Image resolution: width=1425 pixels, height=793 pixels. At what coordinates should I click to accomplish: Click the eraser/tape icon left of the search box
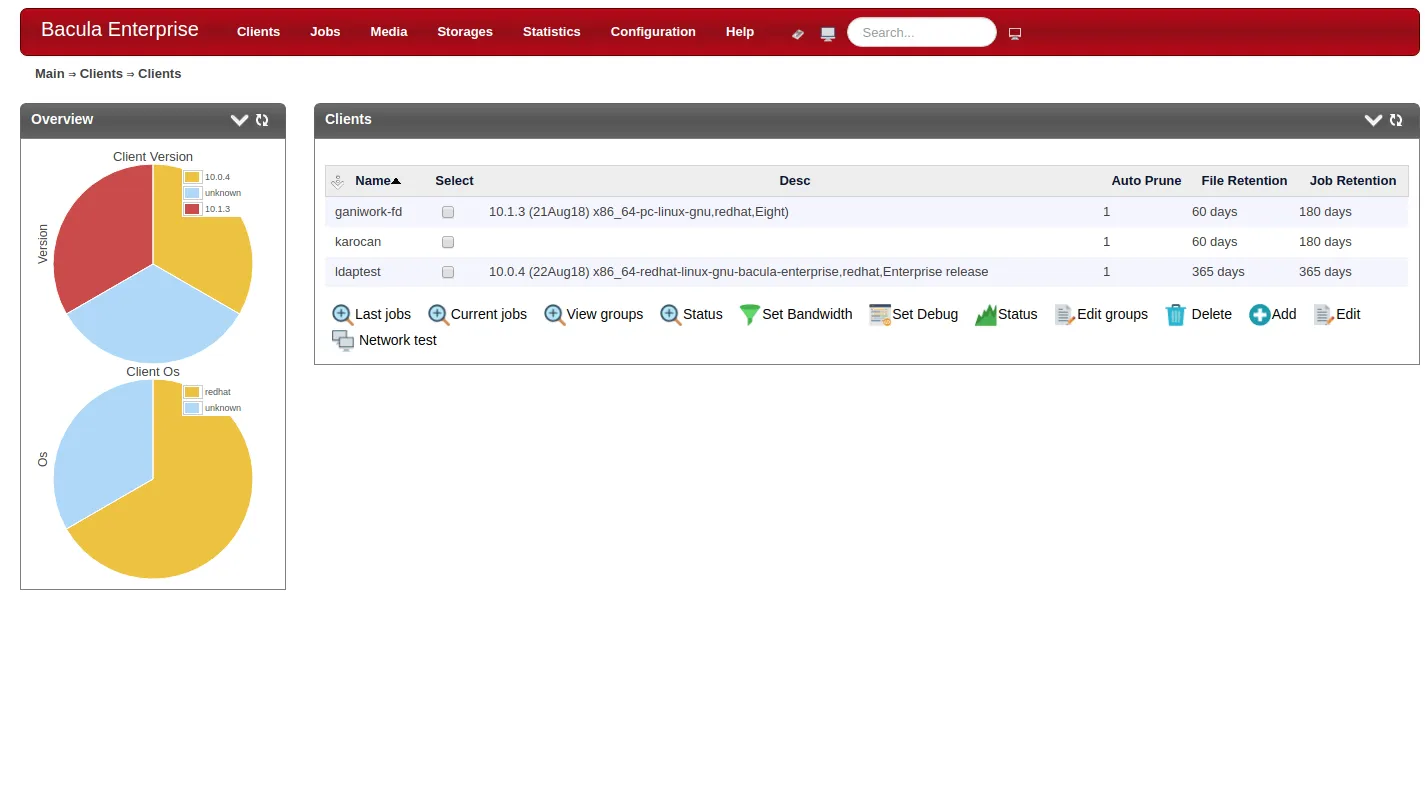pyautogui.click(x=797, y=34)
